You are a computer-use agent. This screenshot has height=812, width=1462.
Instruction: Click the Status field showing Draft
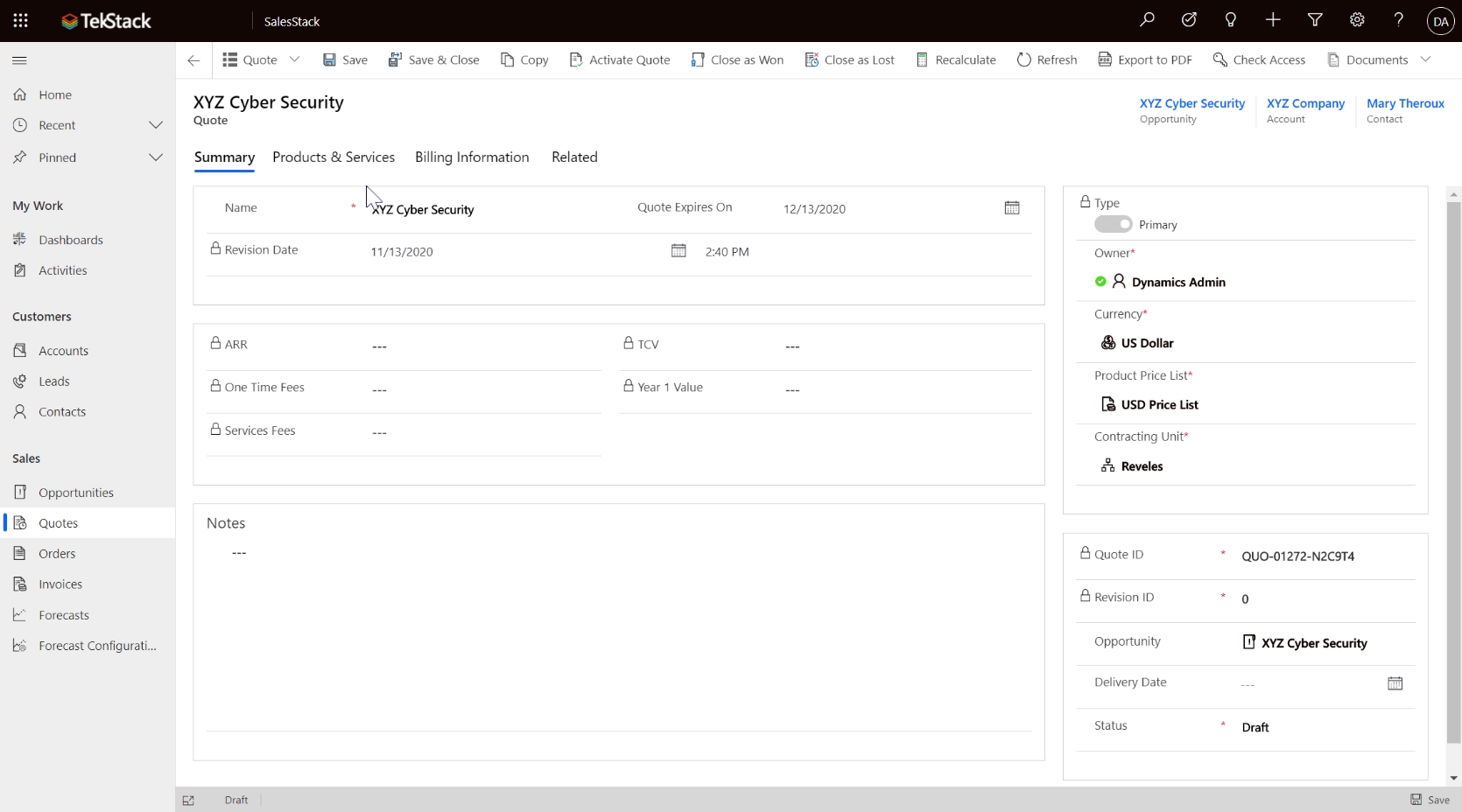[1324, 727]
